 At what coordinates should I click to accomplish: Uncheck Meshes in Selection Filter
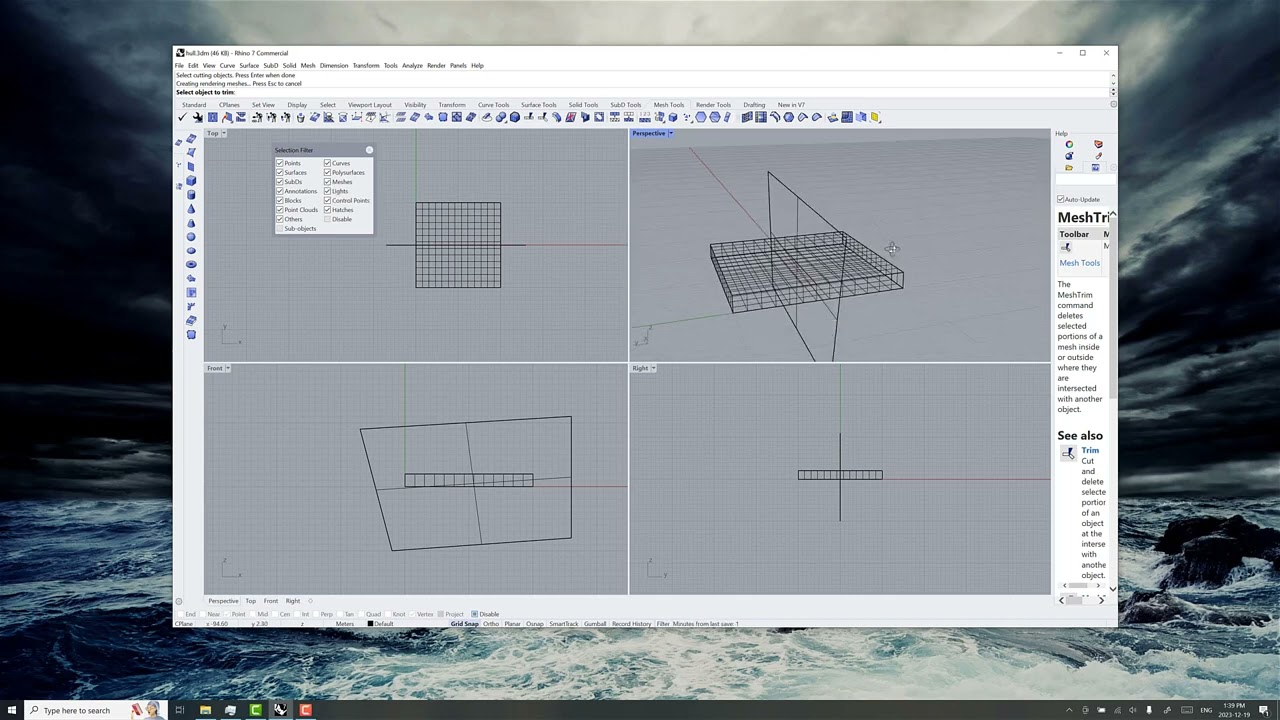click(x=327, y=182)
